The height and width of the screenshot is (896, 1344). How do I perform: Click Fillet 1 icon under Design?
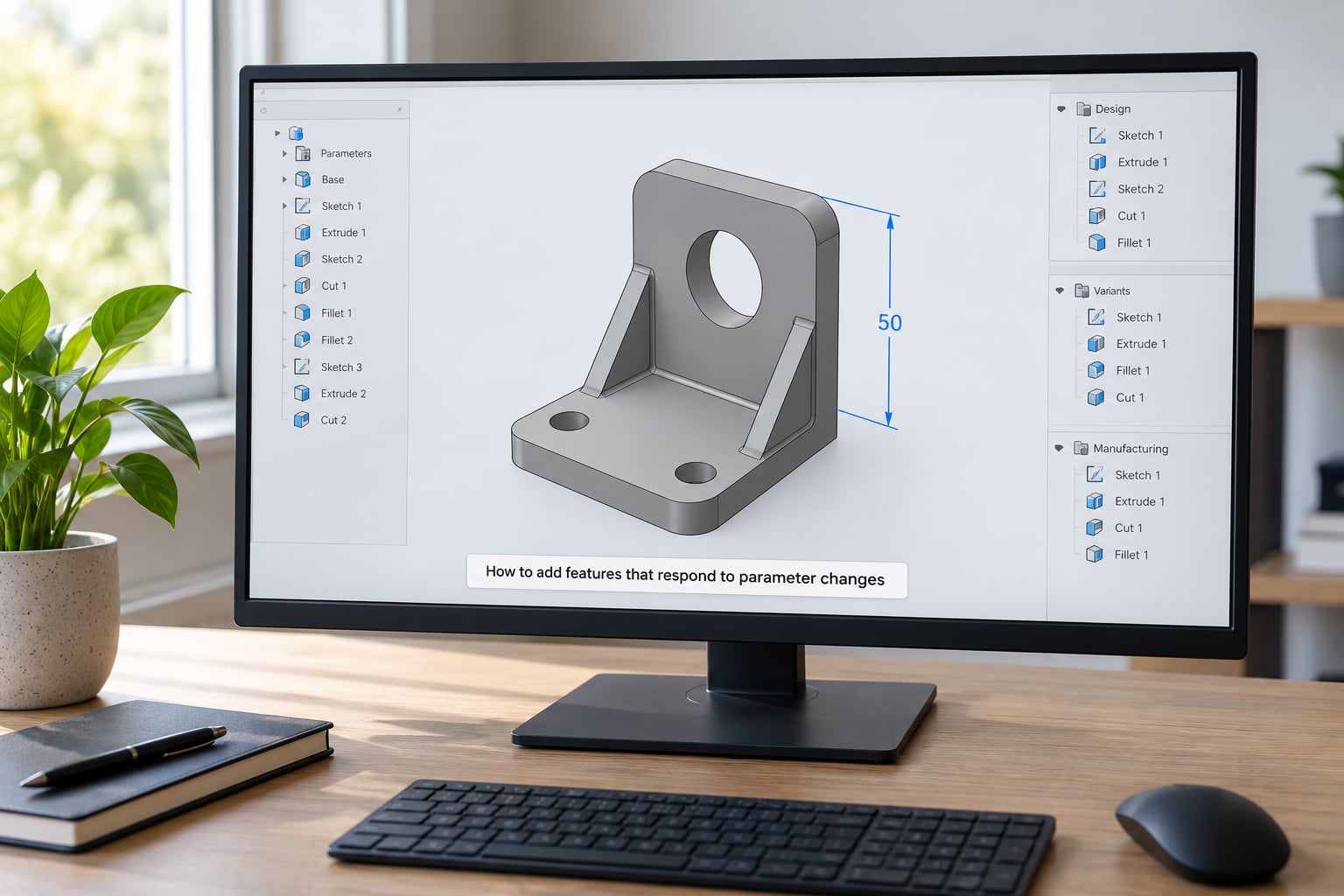click(x=1097, y=242)
